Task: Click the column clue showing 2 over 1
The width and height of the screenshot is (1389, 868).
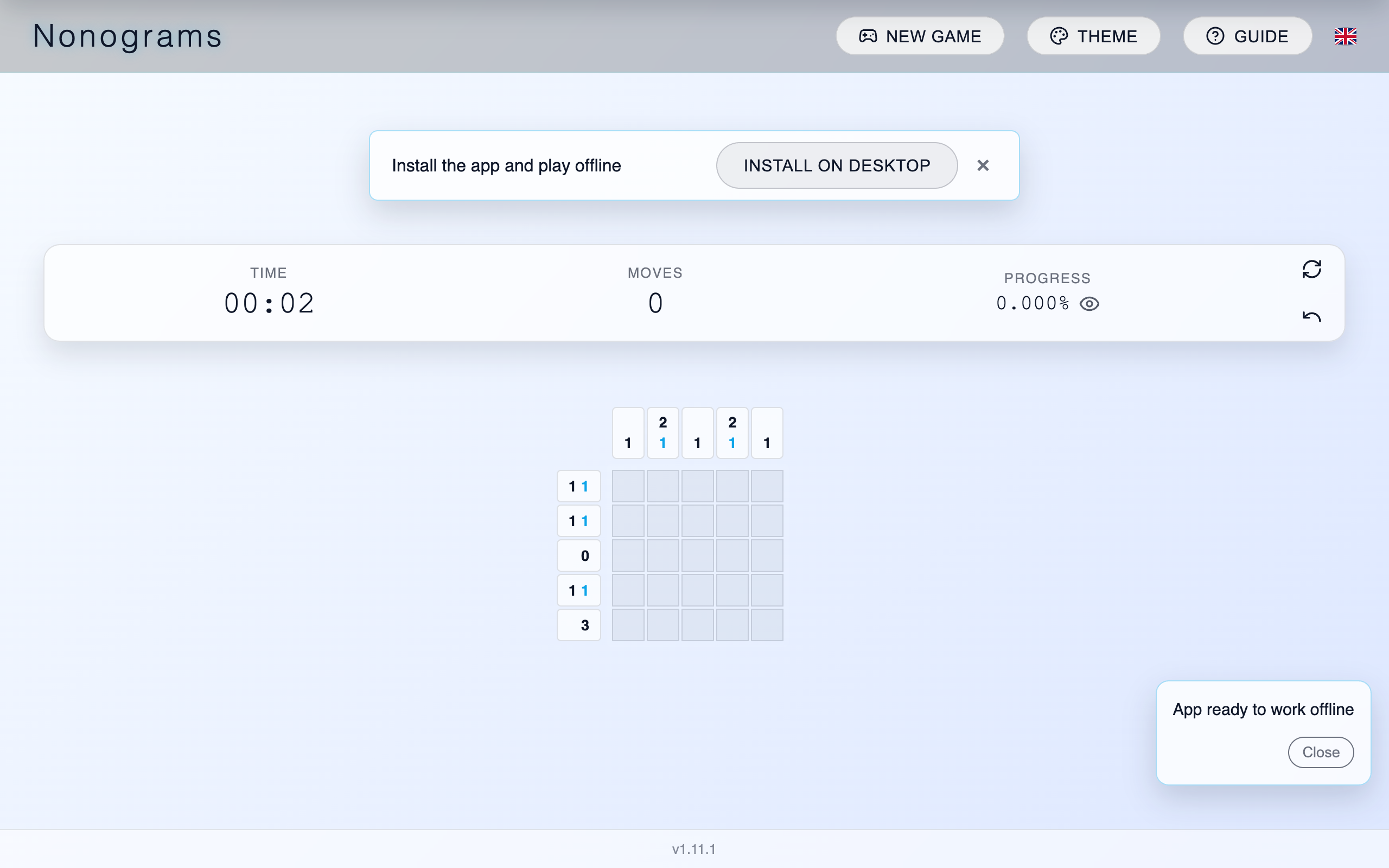Action: tap(662, 432)
